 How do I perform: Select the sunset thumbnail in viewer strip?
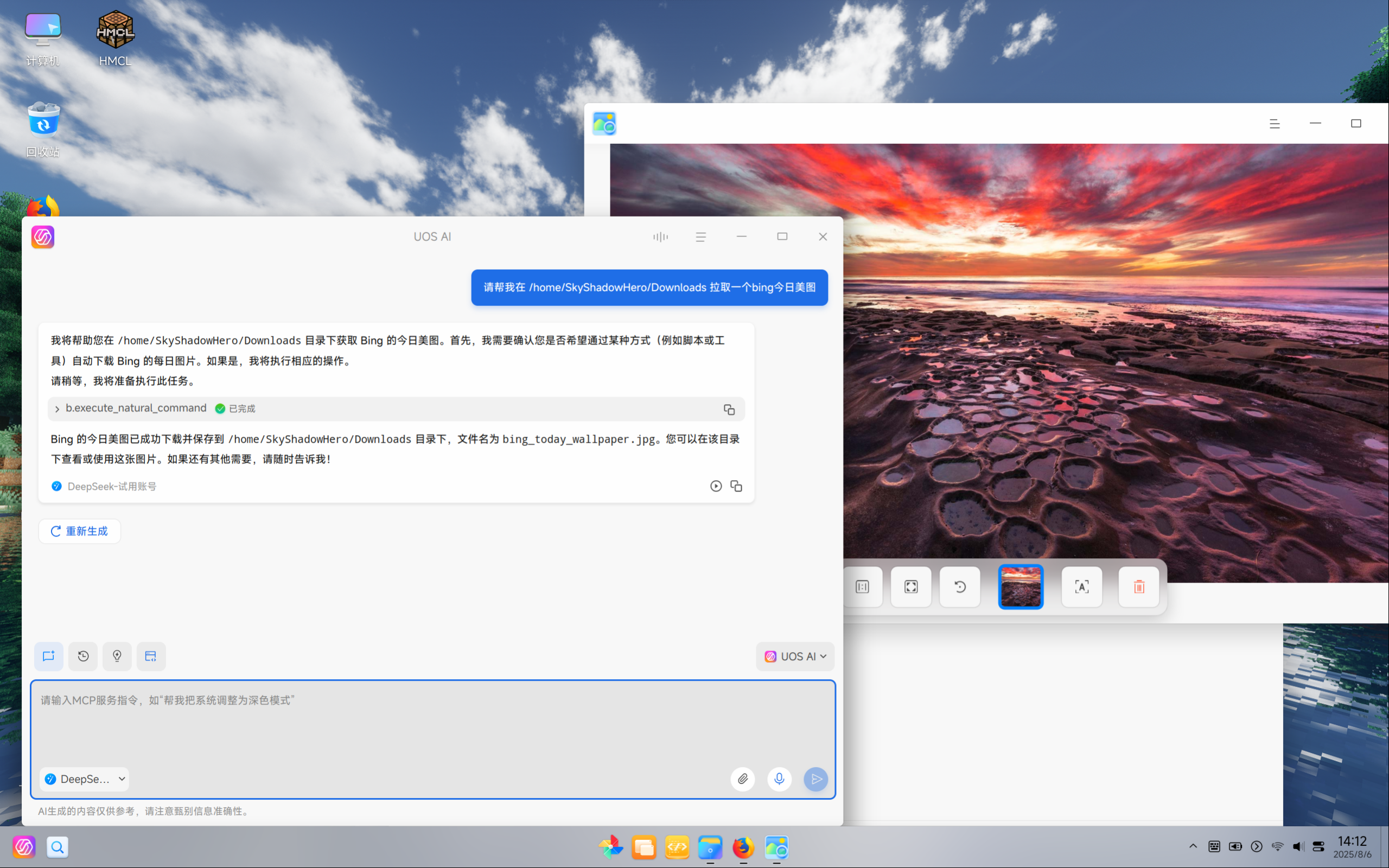tap(1021, 586)
